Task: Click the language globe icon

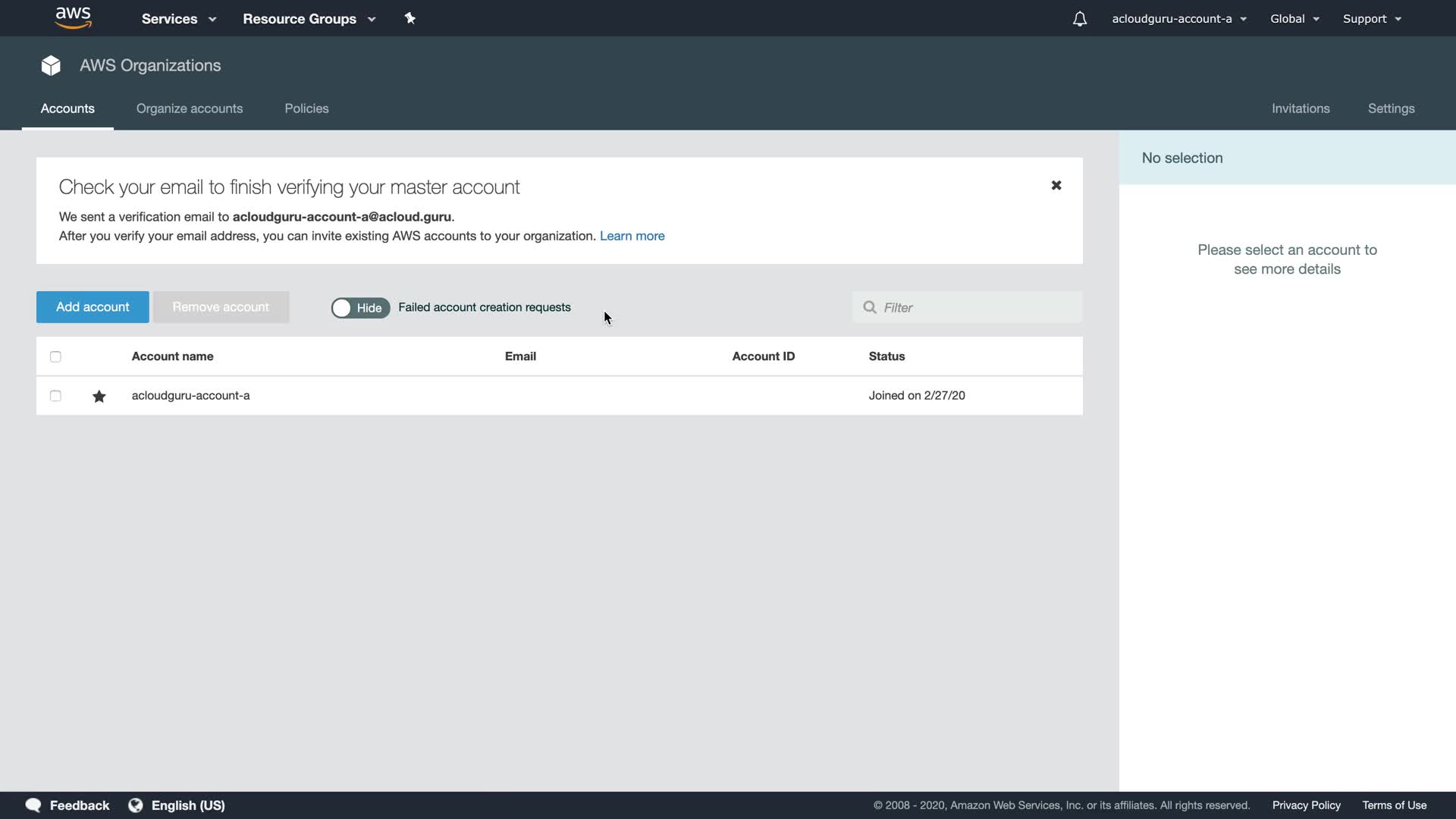Action: pos(136,805)
